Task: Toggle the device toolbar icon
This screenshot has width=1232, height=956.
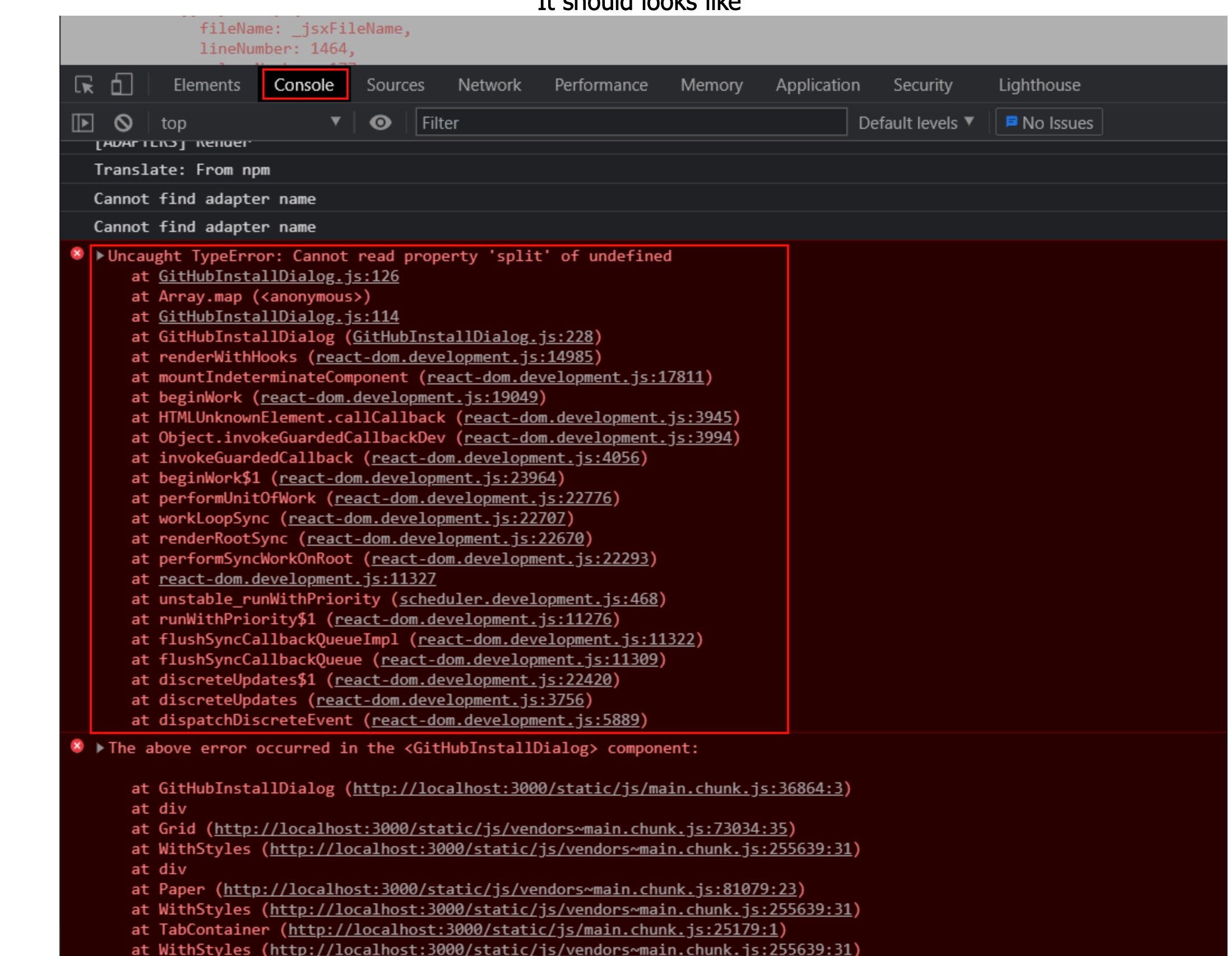Action: tap(122, 85)
